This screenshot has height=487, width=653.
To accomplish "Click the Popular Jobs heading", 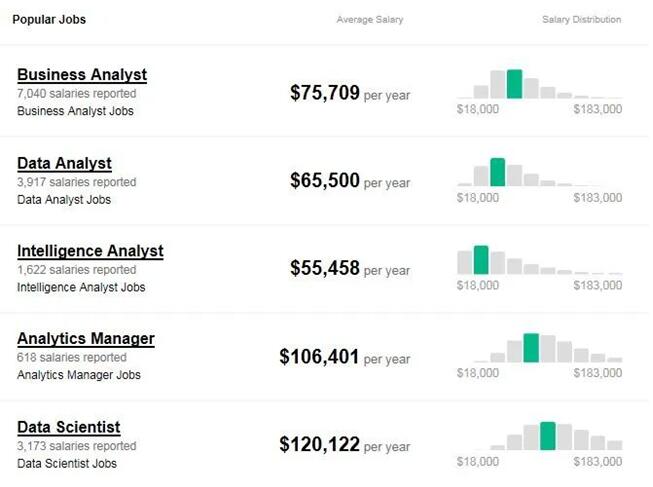I will click(49, 20).
